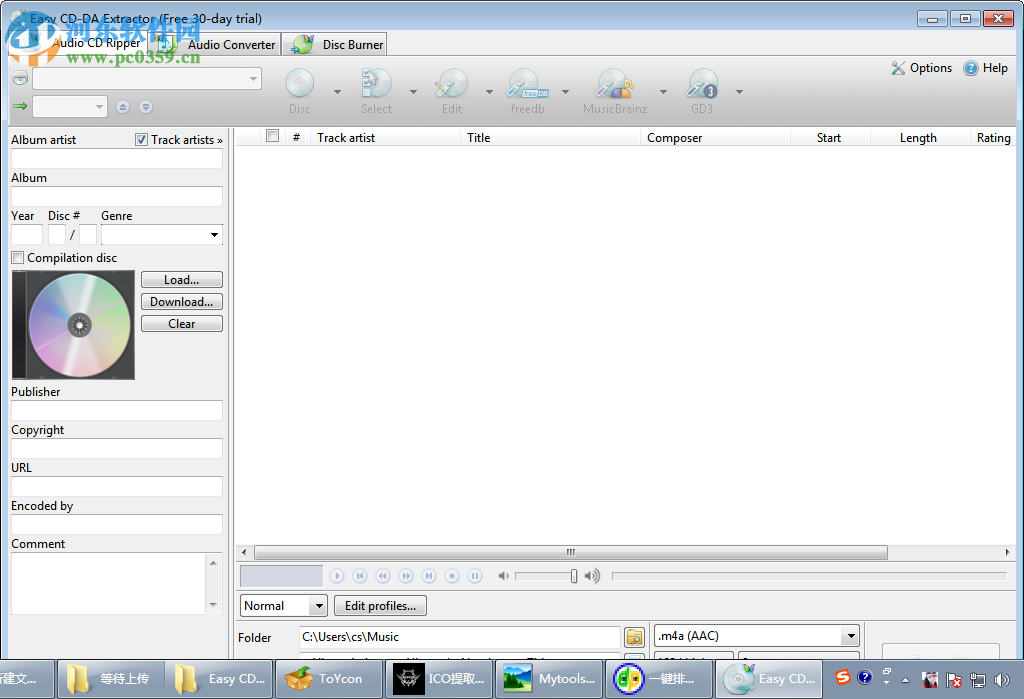The image size is (1024, 699).
Task: Expand the freedb button dropdown arrow
Action: tap(566, 91)
